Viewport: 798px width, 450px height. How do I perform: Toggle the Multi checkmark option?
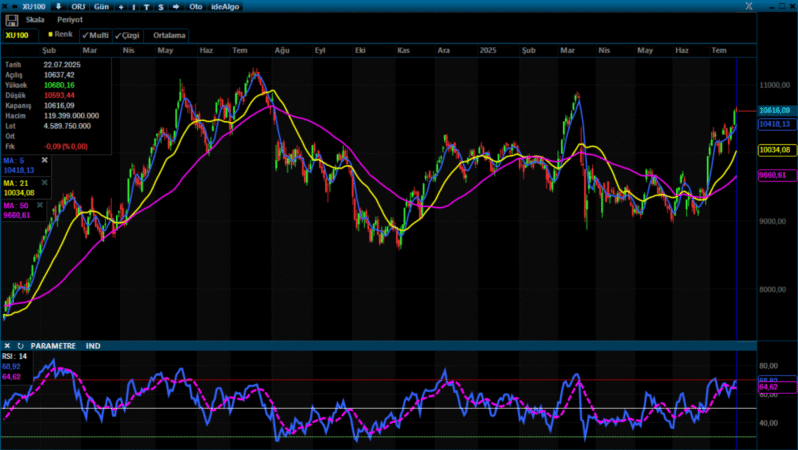pos(96,35)
